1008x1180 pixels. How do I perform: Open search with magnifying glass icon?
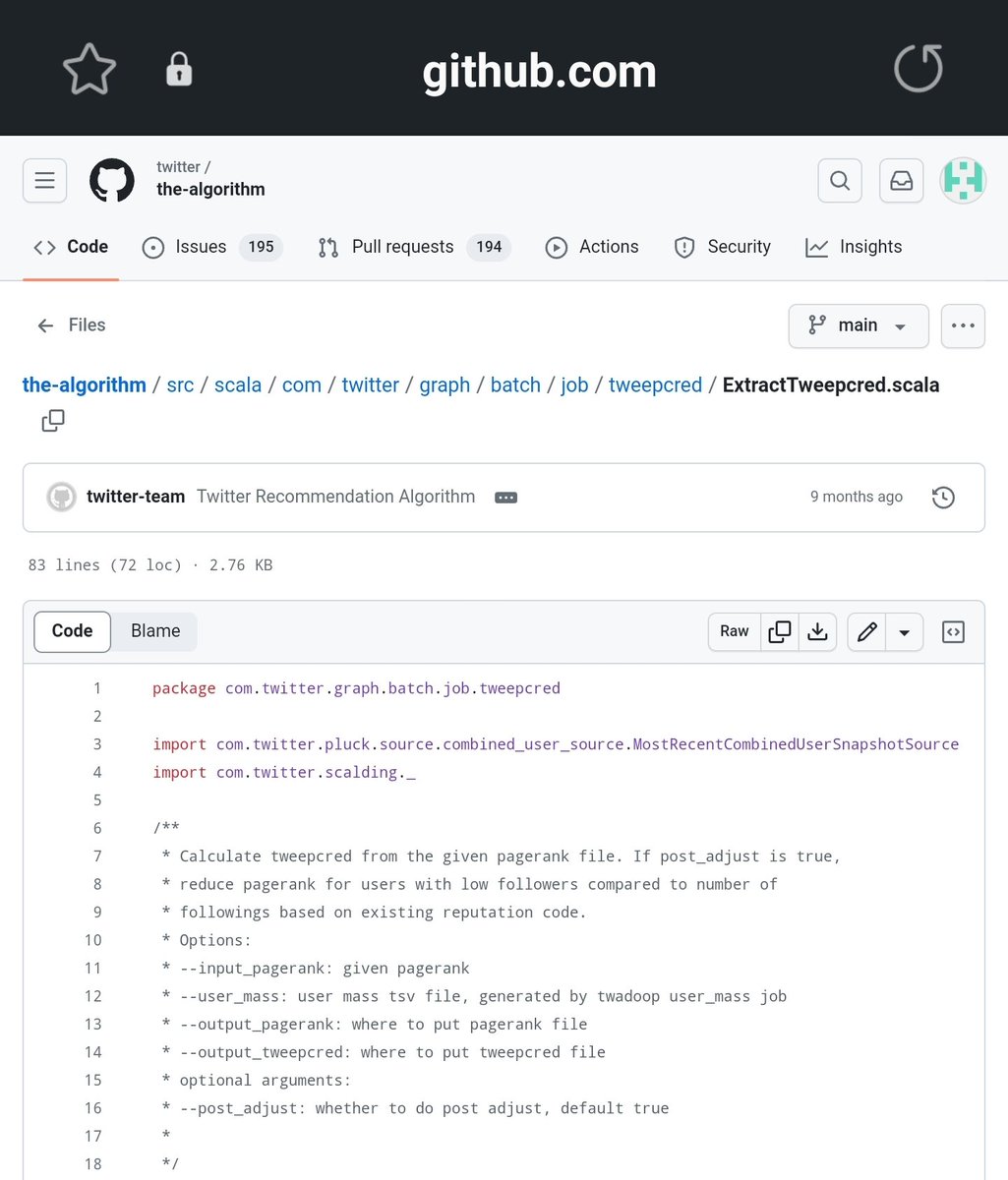(840, 181)
